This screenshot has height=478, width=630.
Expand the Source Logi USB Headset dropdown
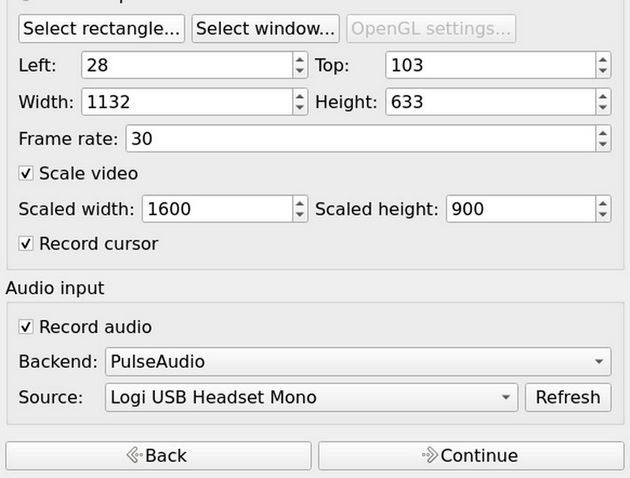(311, 397)
